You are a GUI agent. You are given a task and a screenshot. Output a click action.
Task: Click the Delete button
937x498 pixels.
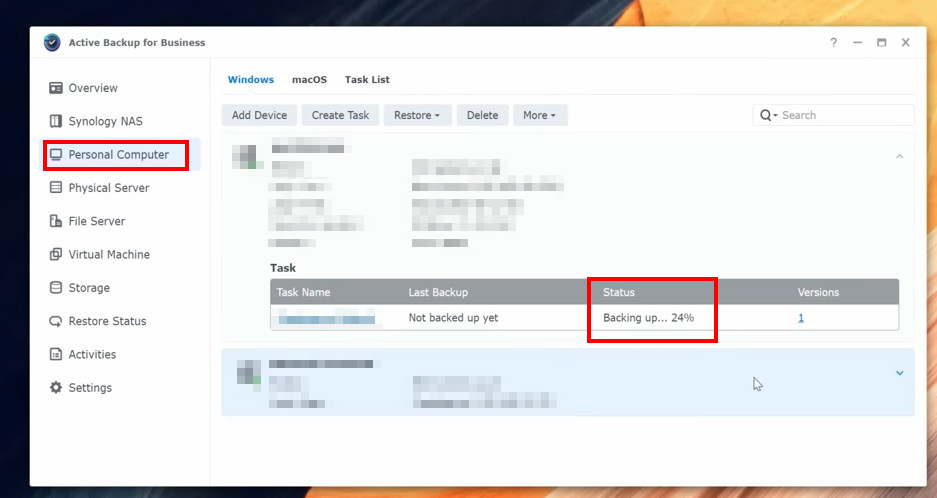tap(482, 115)
